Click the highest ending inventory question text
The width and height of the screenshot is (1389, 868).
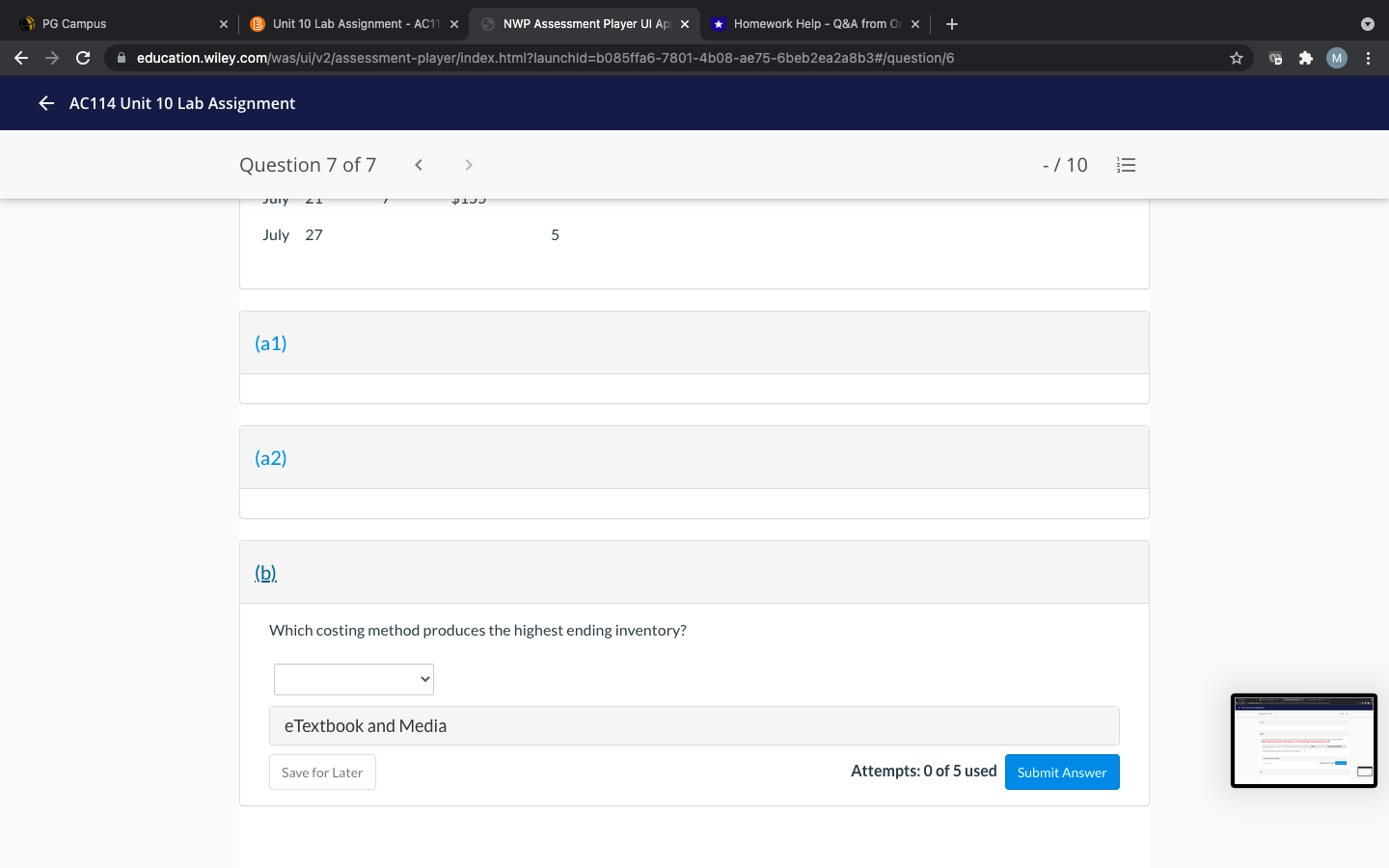[477, 631]
